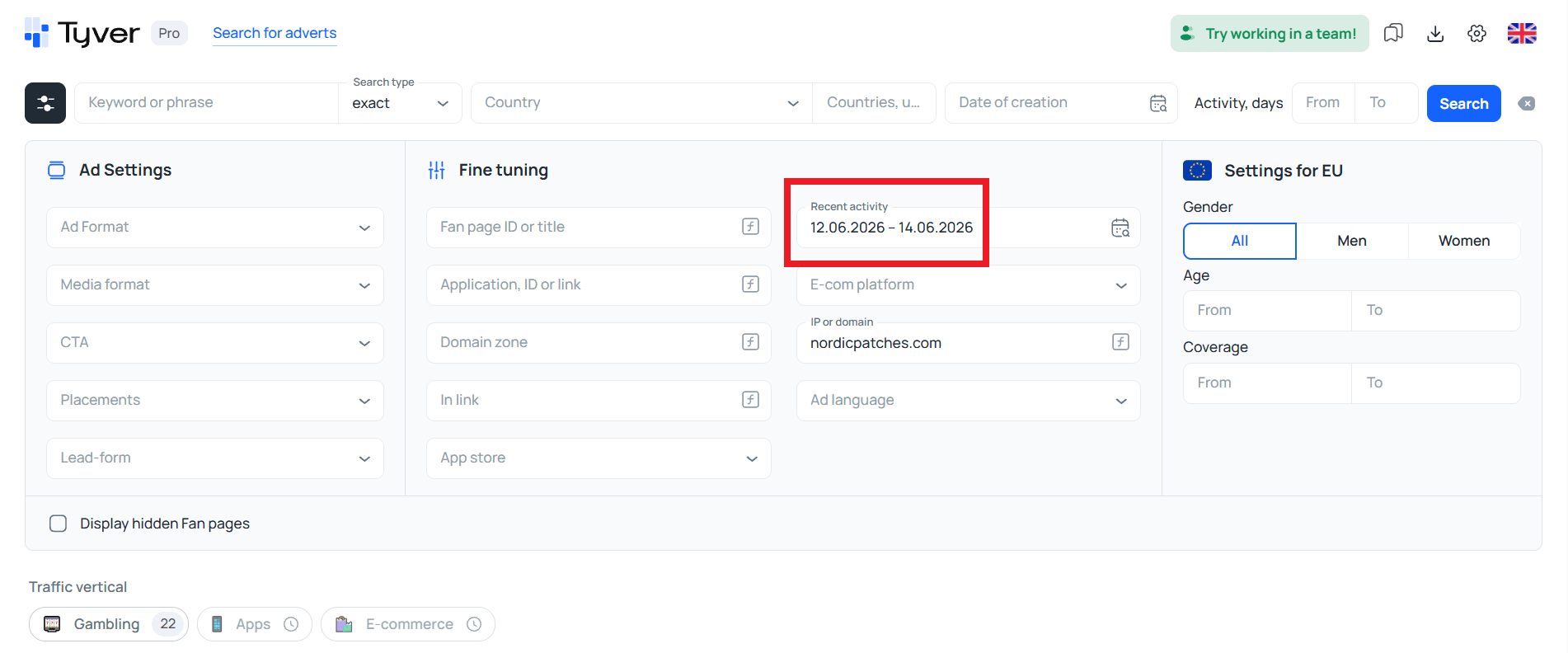The height and width of the screenshot is (653, 1568).
Task: Click the function icon in Fan page ID field
Action: pos(750,226)
